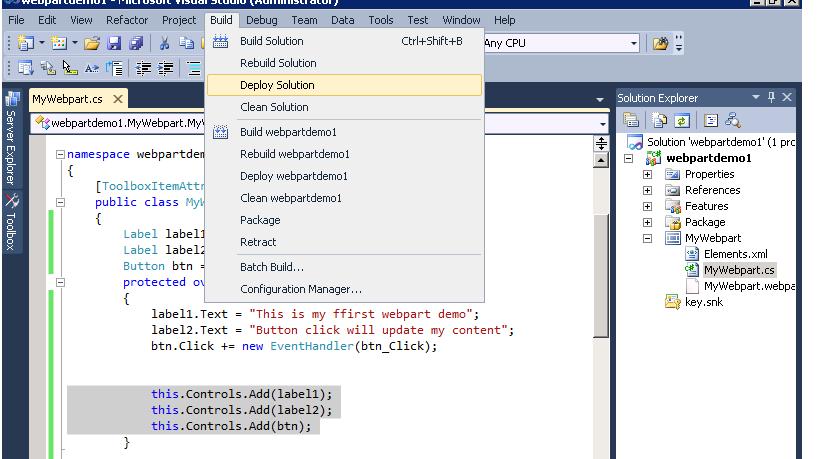The image size is (834, 459).
Task: Click the quick info cursor toolbar icon
Action: click(x=70, y=68)
